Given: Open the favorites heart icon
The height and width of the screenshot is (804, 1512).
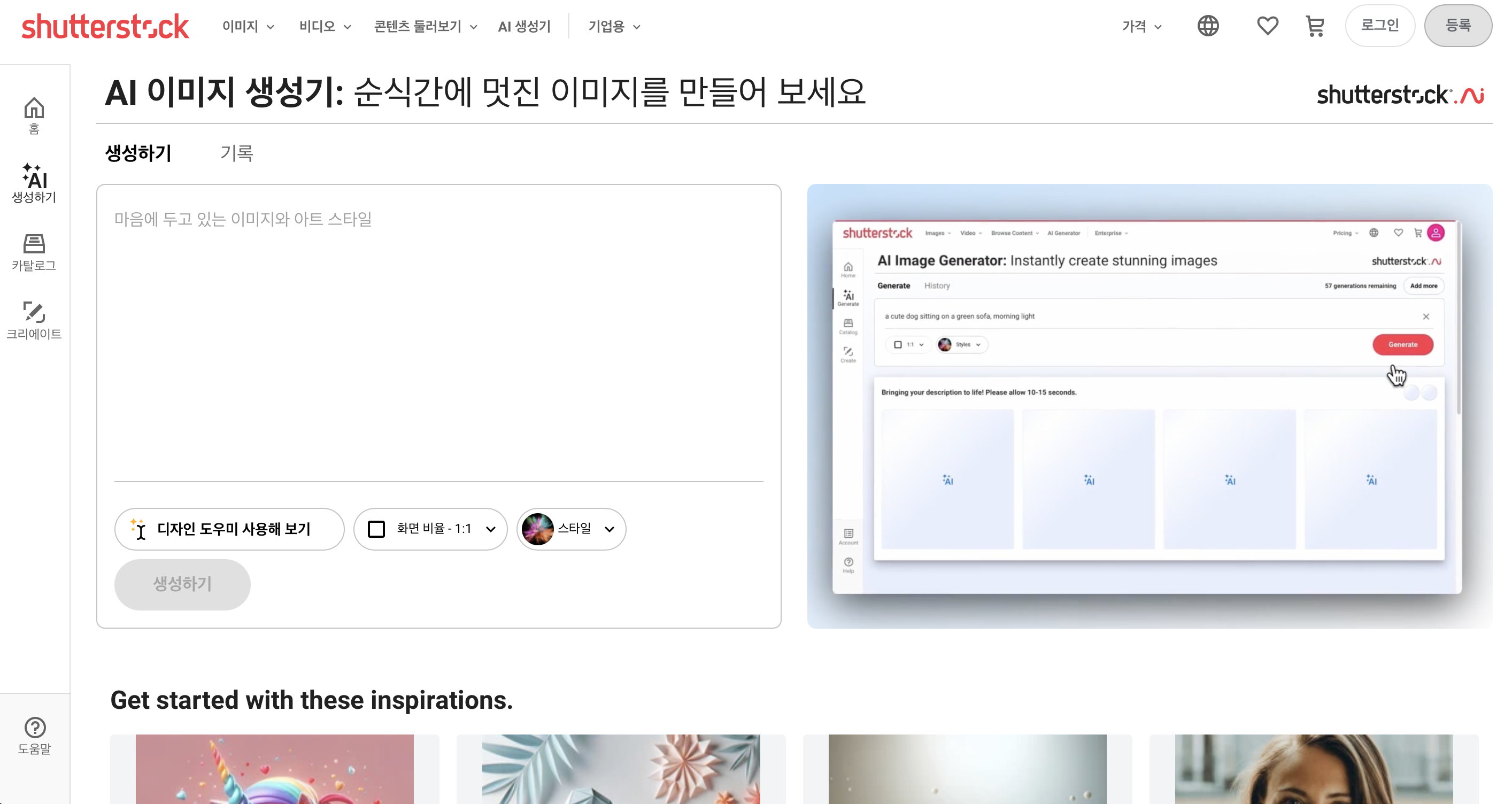Looking at the screenshot, I should pos(1267,25).
